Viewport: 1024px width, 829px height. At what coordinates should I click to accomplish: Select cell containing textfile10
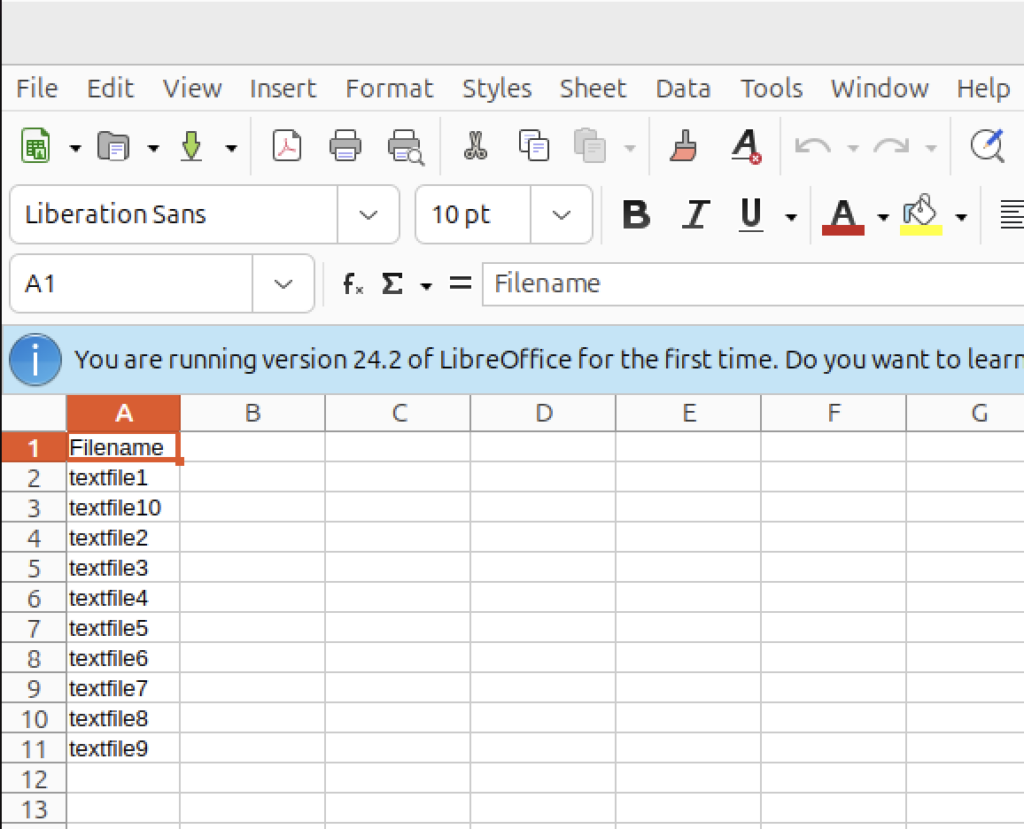(123, 508)
